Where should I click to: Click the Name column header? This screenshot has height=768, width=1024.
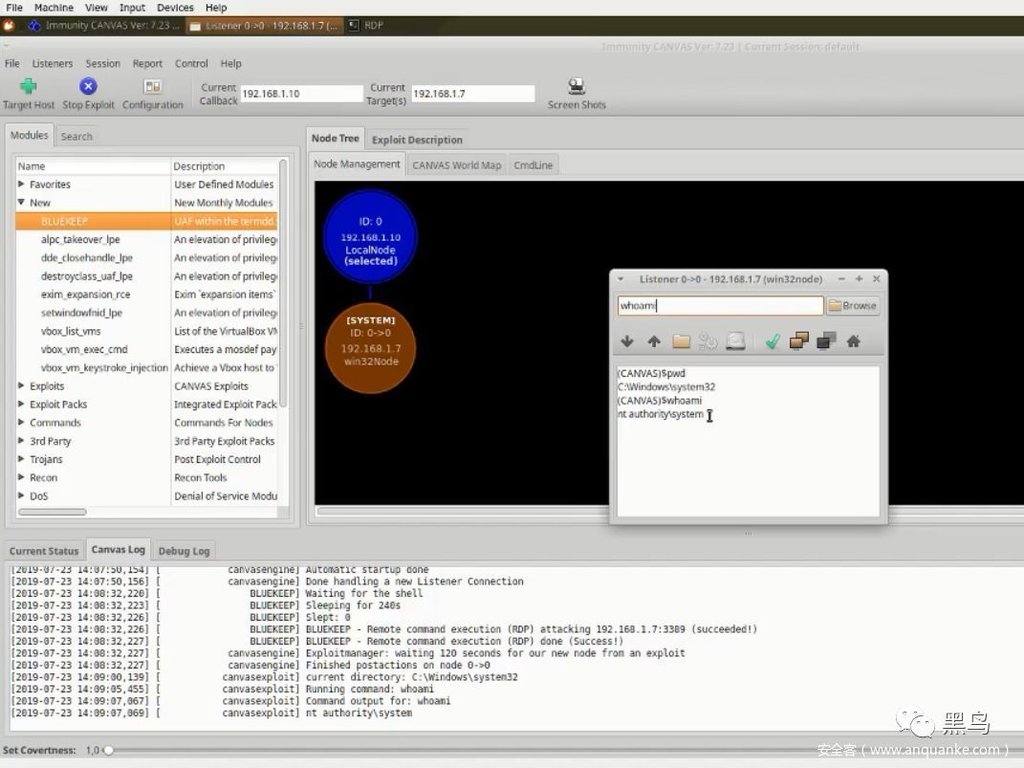tap(93, 166)
